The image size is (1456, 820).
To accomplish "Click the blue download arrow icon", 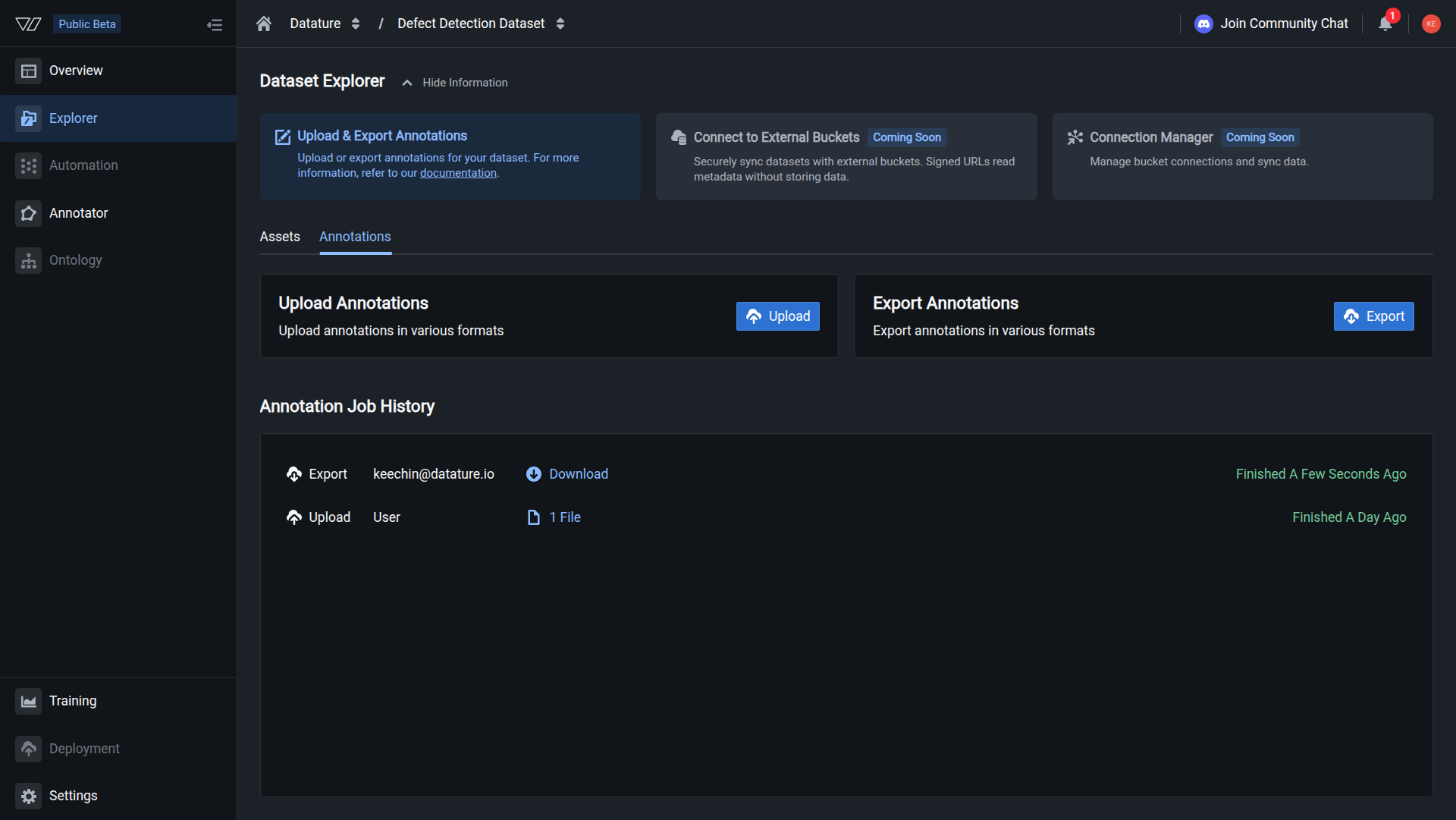I will (534, 474).
